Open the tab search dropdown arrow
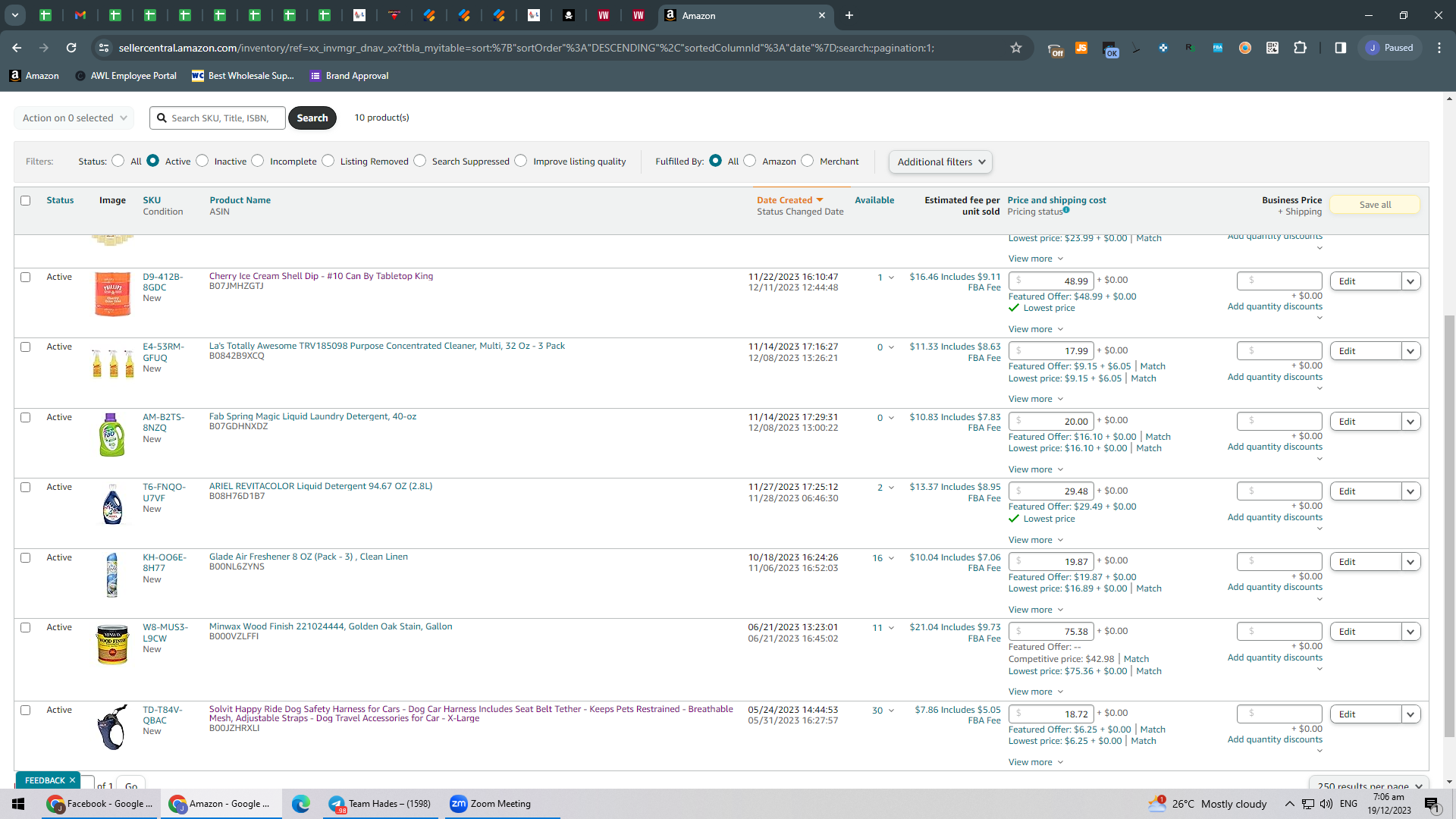Screen dimensions: 1456x819 coord(15,15)
